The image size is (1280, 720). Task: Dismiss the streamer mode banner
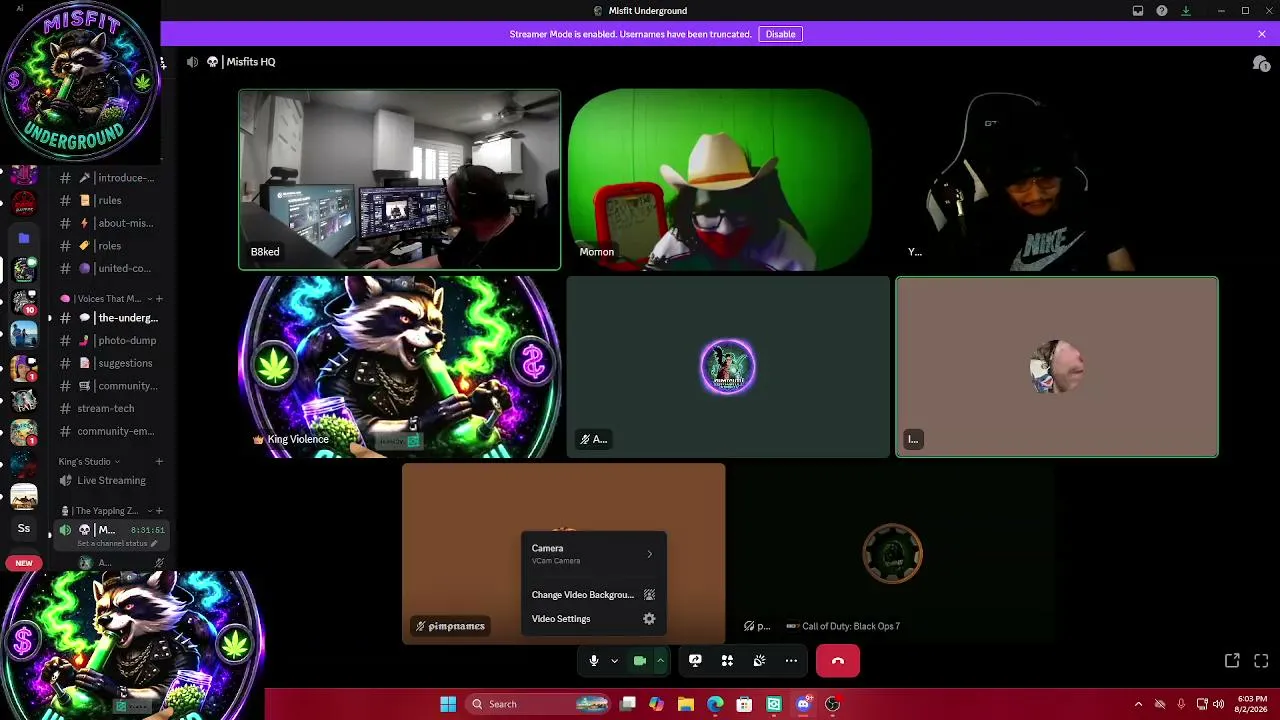(x=1262, y=34)
